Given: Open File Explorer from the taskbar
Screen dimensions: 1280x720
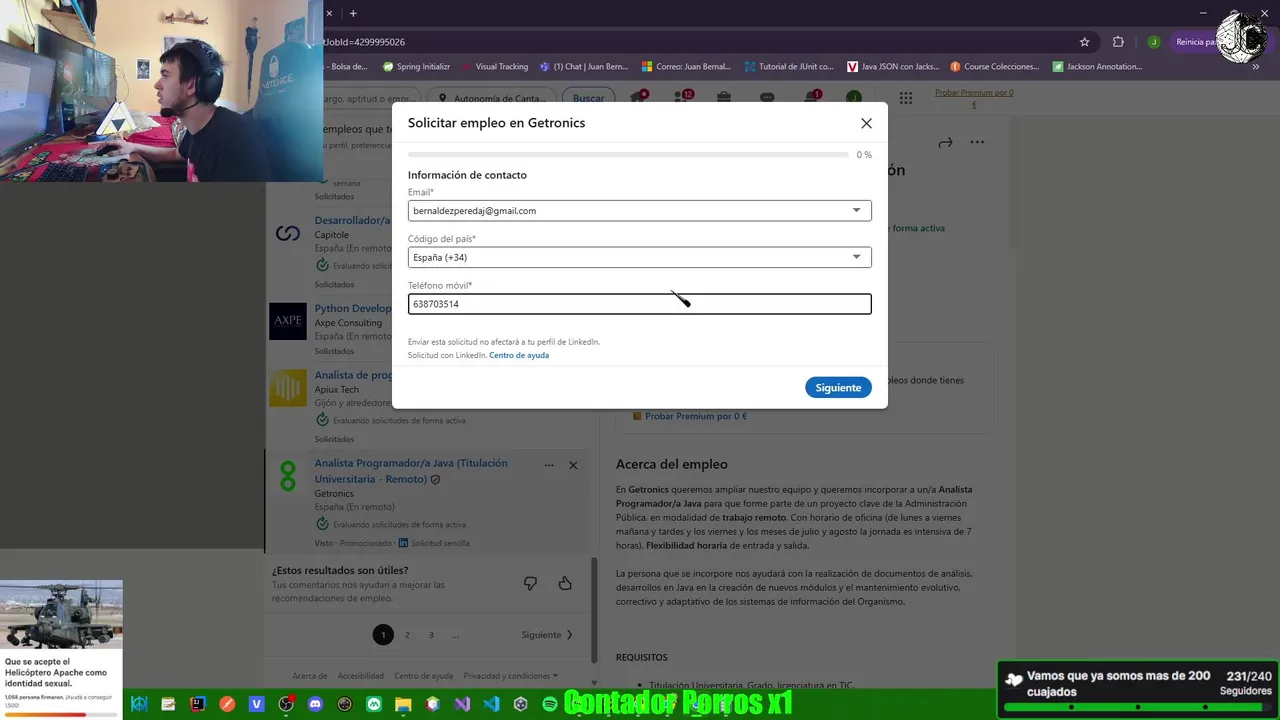Looking at the screenshot, I should coord(403,704).
